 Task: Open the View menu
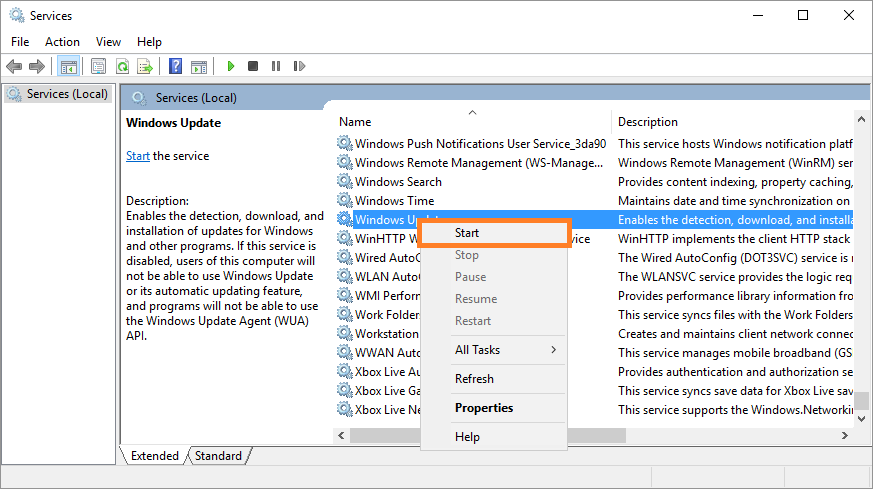108,42
